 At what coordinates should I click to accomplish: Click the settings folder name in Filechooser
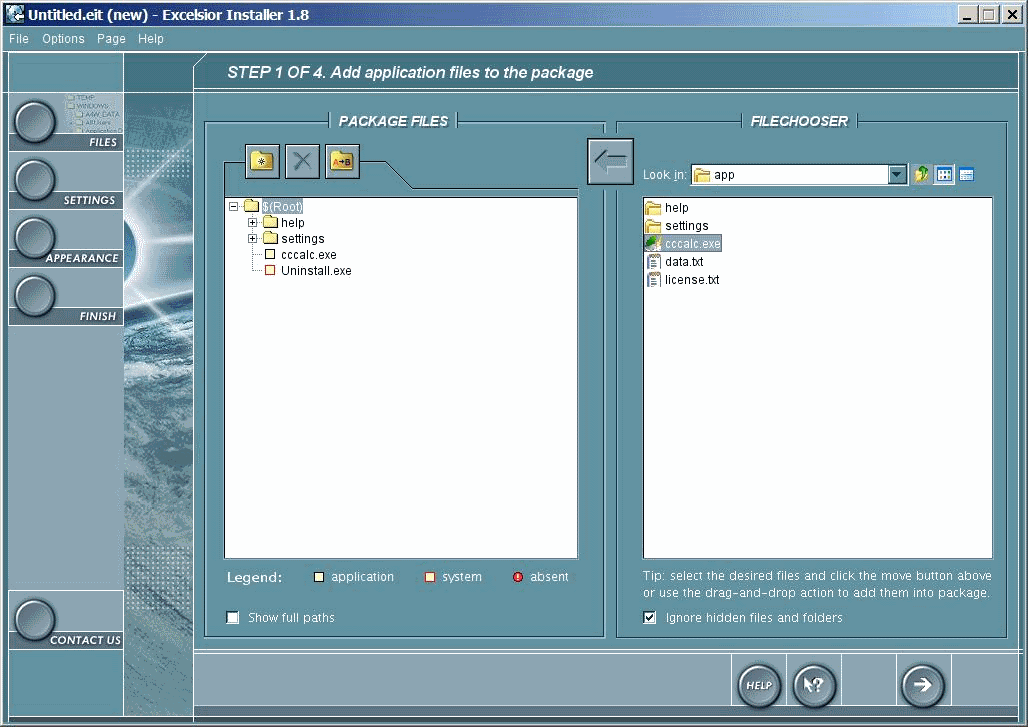tap(686, 226)
